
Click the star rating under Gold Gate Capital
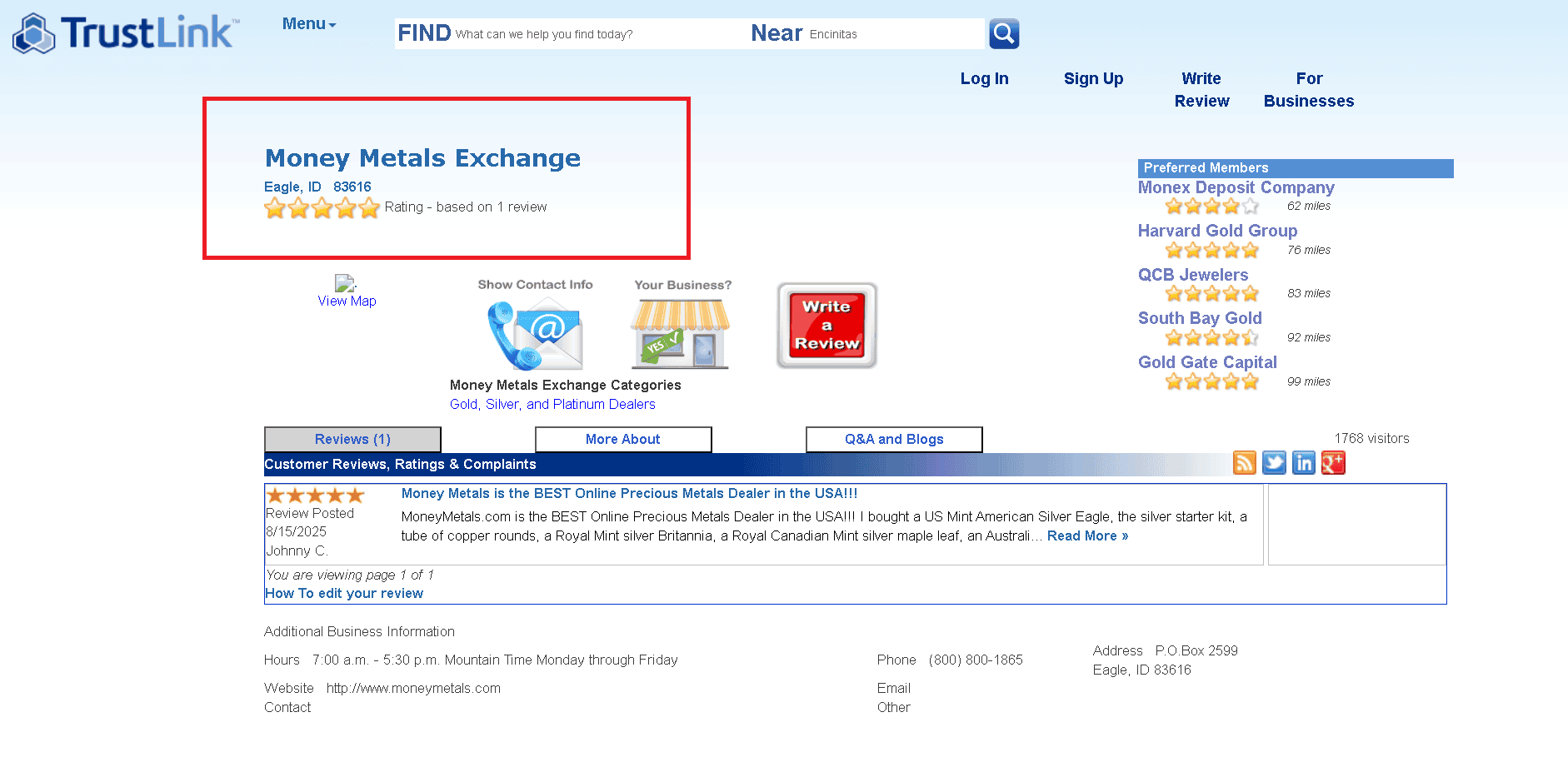click(x=1212, y=381)
